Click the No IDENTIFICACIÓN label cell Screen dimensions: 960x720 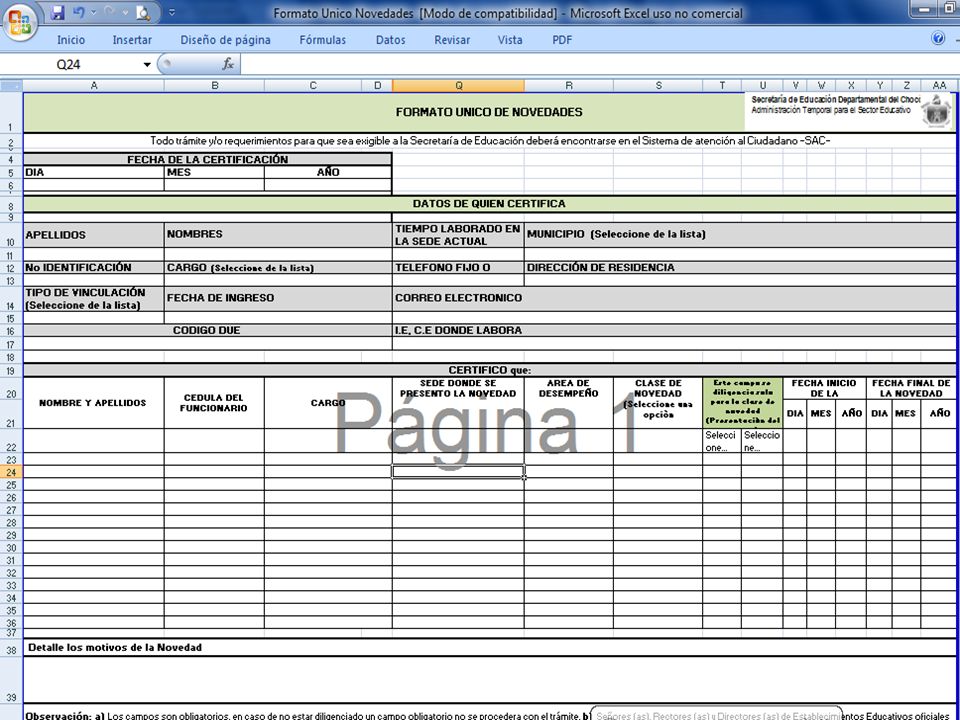click(x=94, y=268)
